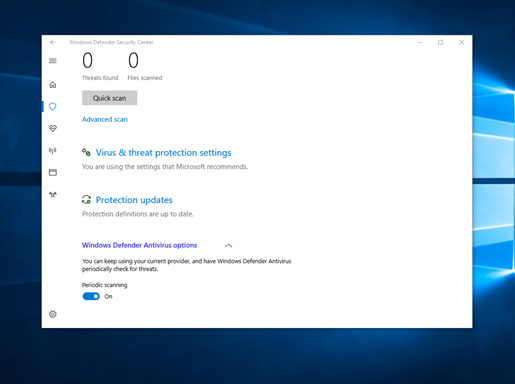Go back with the arrow icon
The image size is (515, 384).
[53, 42]
